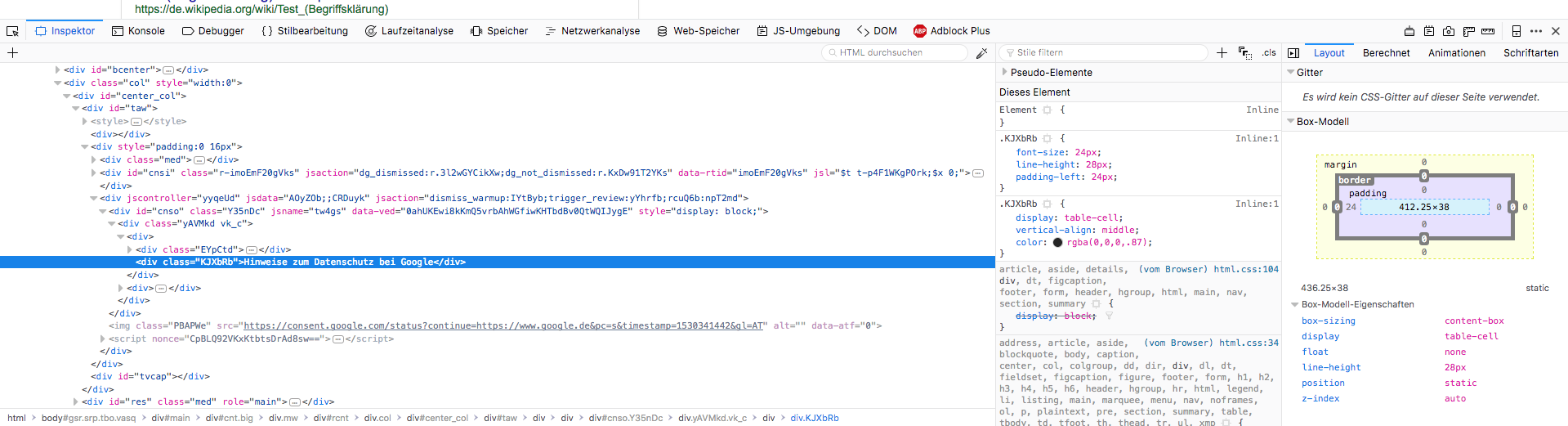
Task: Take a screenshot with camera icon
Action: coord(1449,31)
